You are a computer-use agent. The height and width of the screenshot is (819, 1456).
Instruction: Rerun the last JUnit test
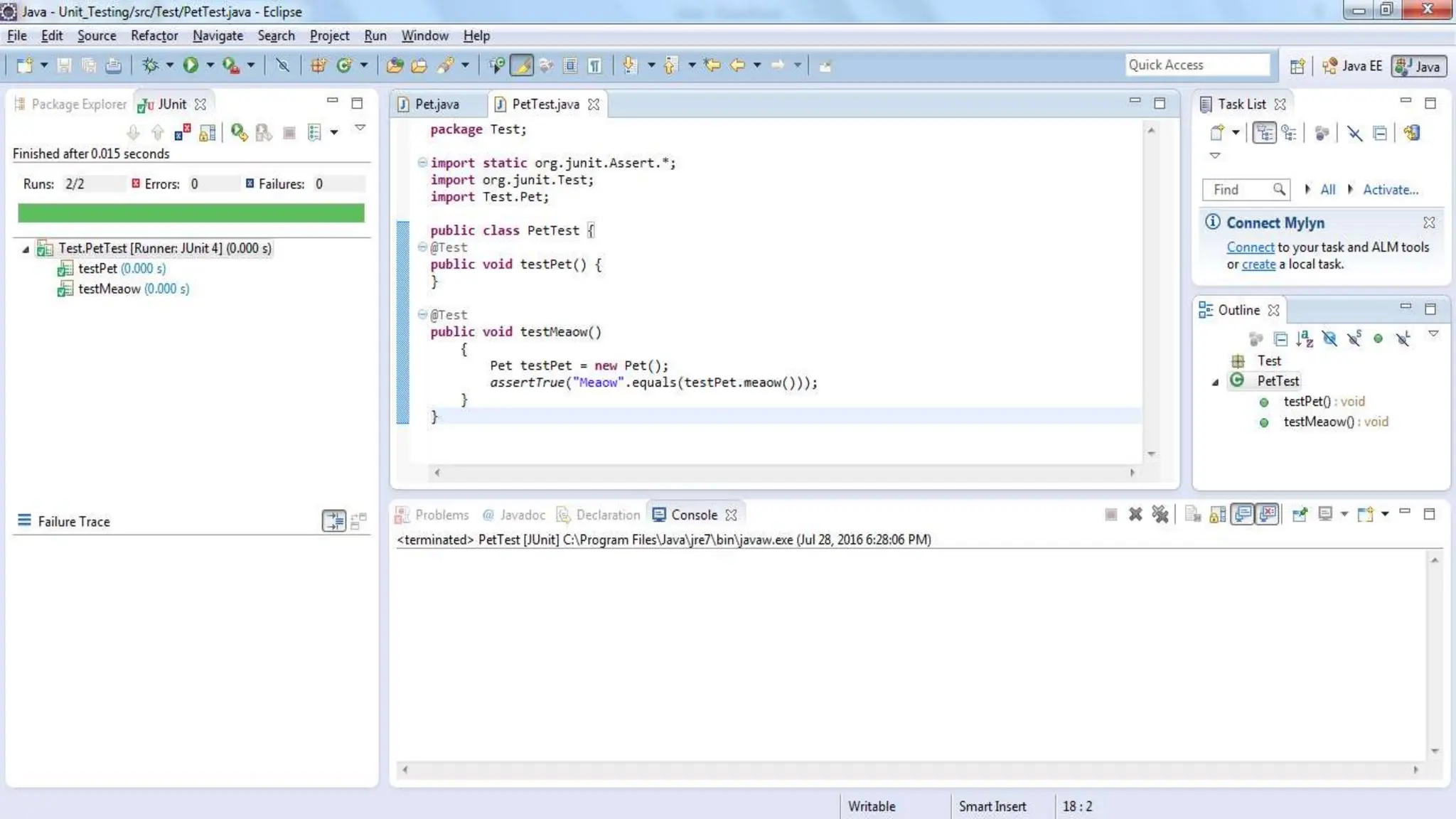239,132
